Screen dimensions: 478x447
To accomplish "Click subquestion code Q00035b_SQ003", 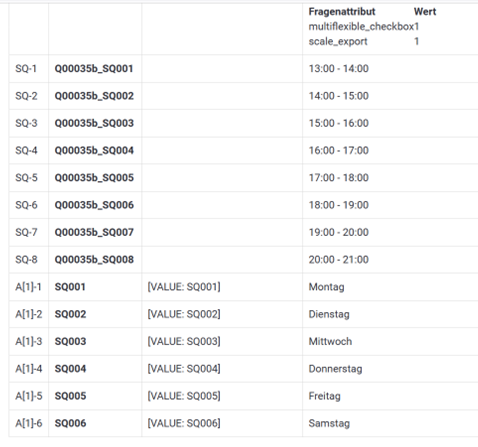I will point(94,123).
